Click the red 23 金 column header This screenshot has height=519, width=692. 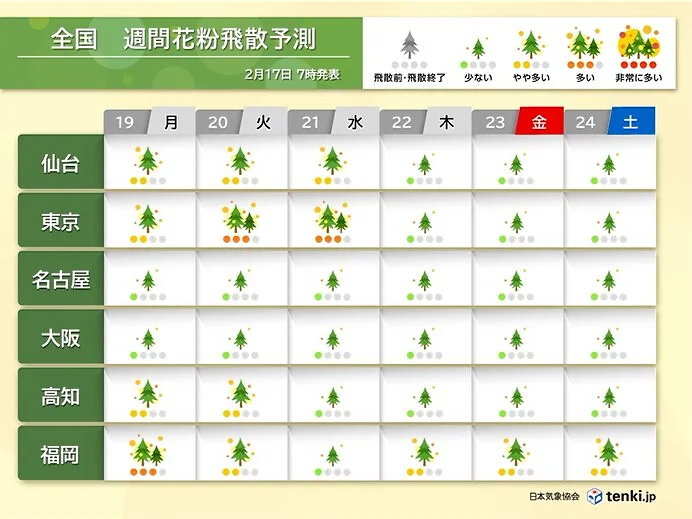click(x=518, y=121)
